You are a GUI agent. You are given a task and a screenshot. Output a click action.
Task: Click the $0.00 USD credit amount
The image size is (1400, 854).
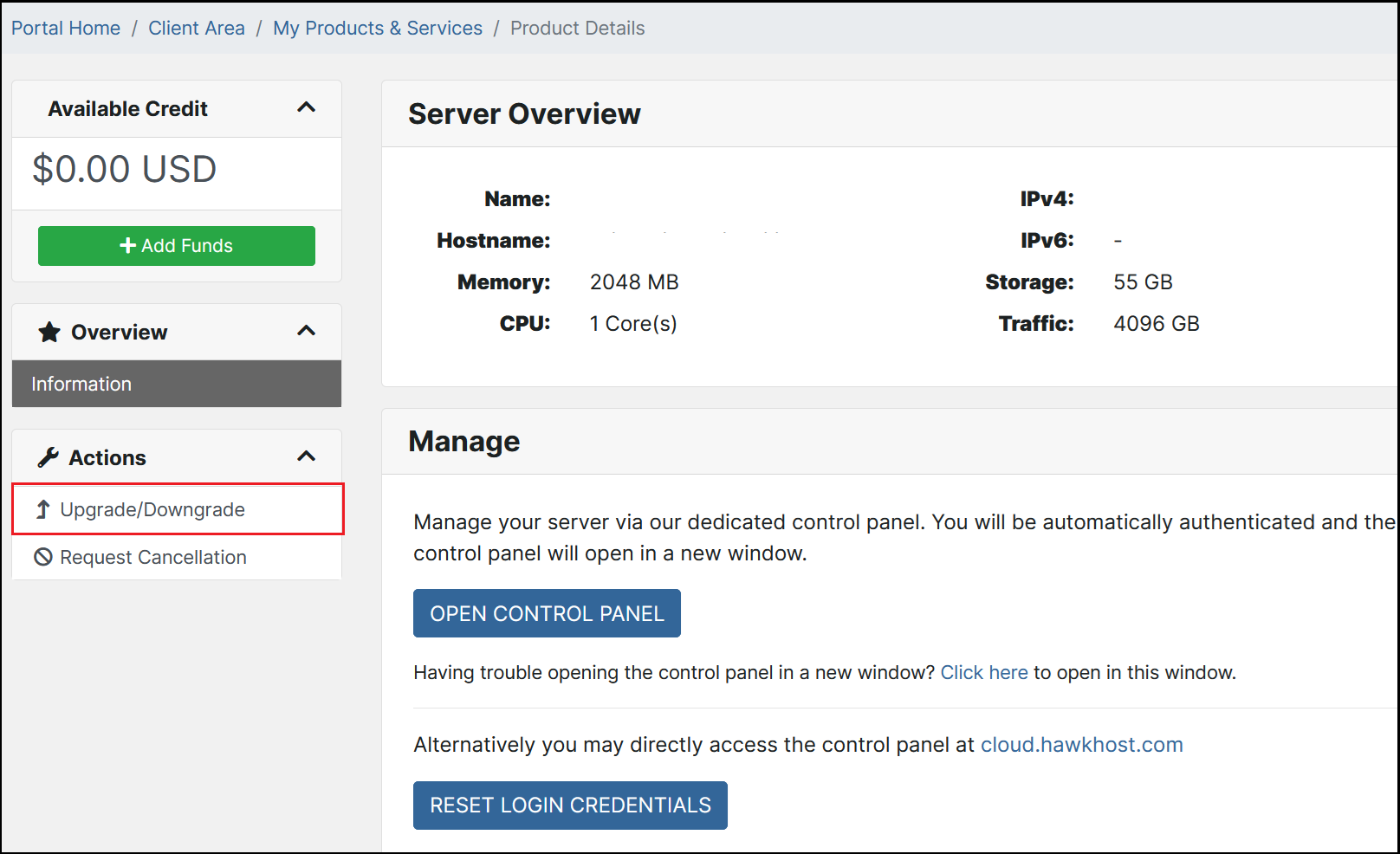pos(125,170)
